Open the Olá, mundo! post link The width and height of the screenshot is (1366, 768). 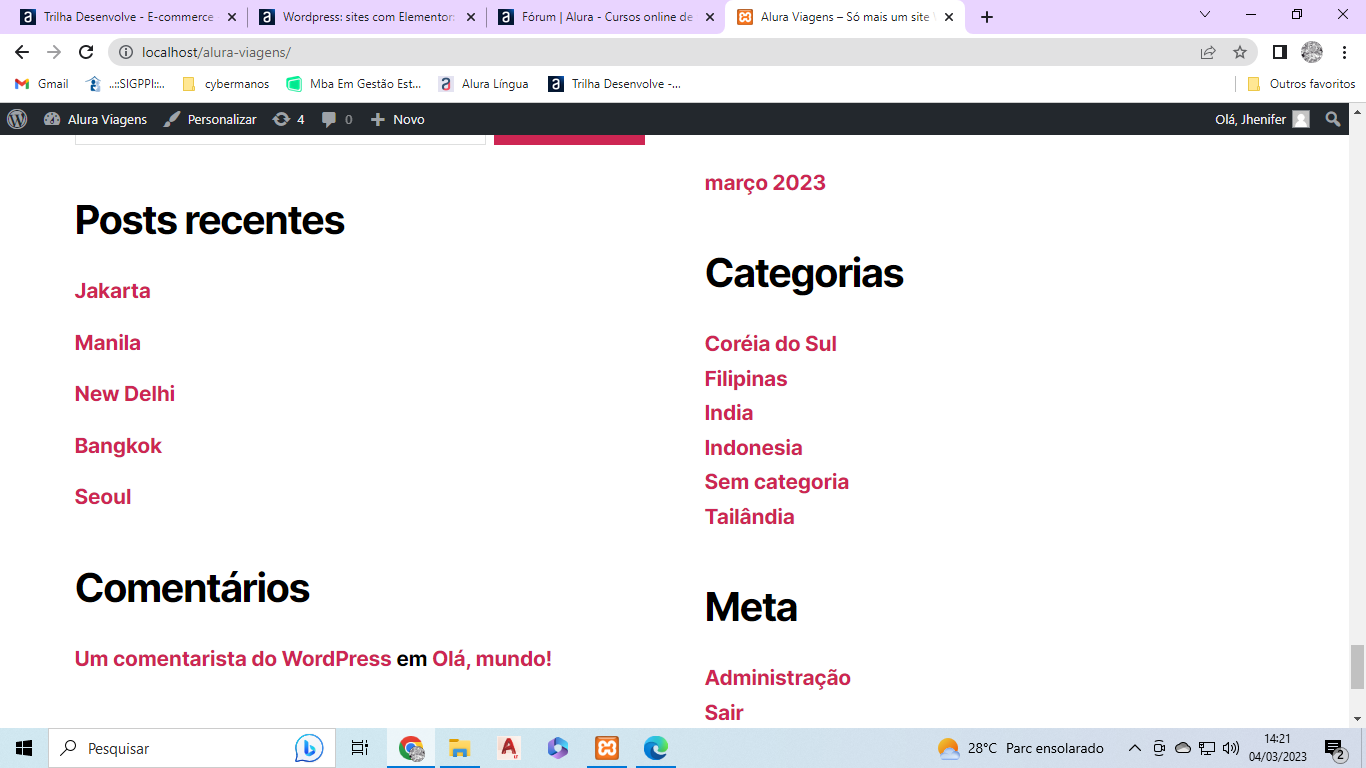click(x=492, y=659)
